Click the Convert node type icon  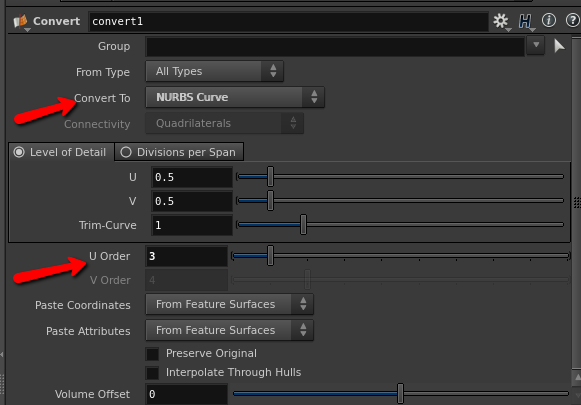point(21,21)
